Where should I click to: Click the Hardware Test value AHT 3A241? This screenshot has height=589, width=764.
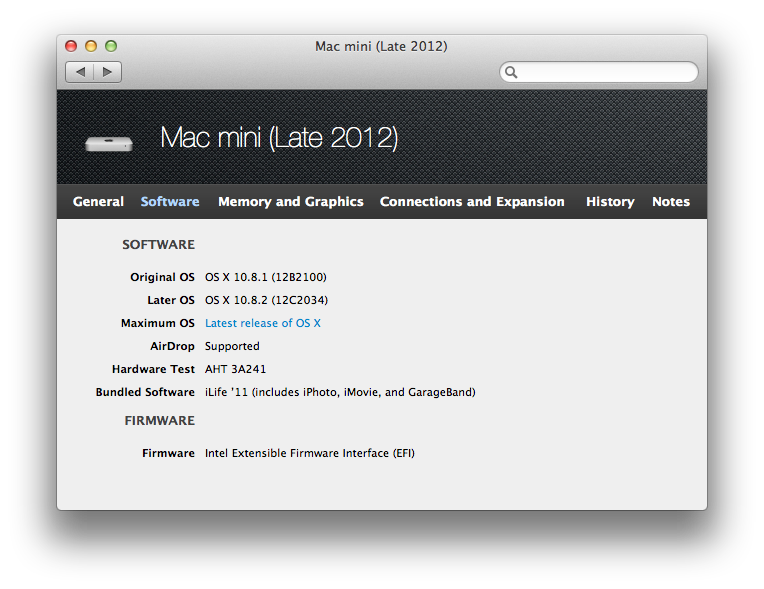[235, 369]
